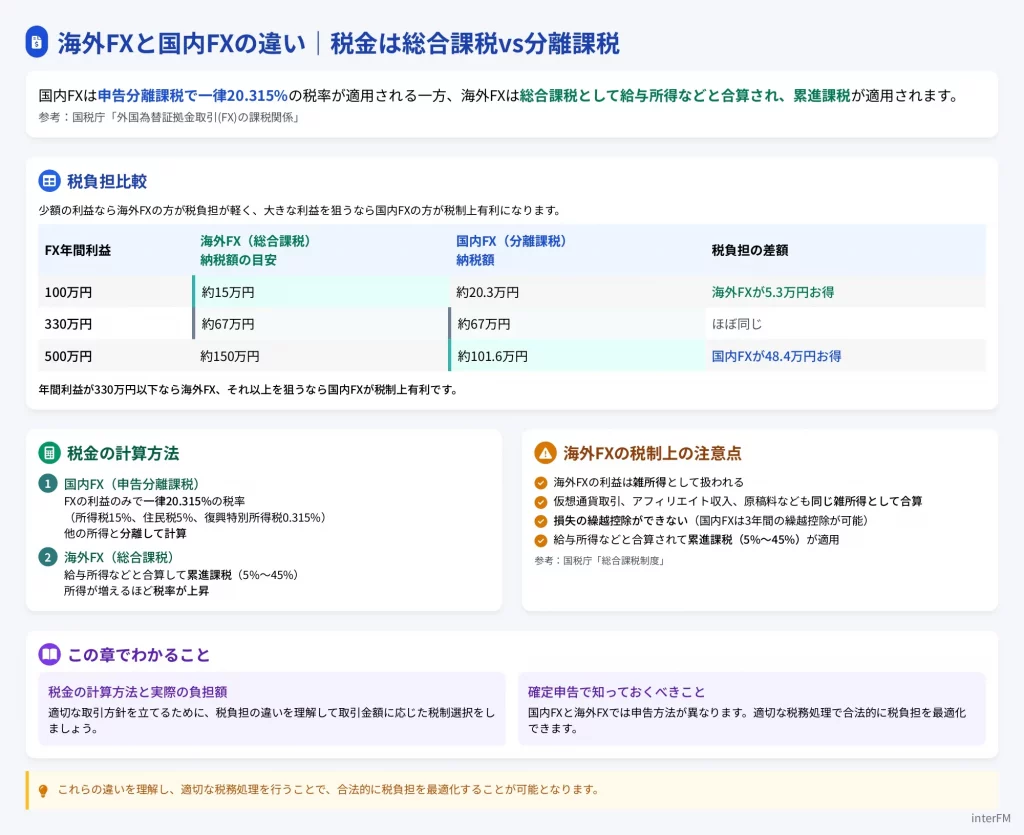Click the 税金の計算方法と実際の負担額 card

271,708
